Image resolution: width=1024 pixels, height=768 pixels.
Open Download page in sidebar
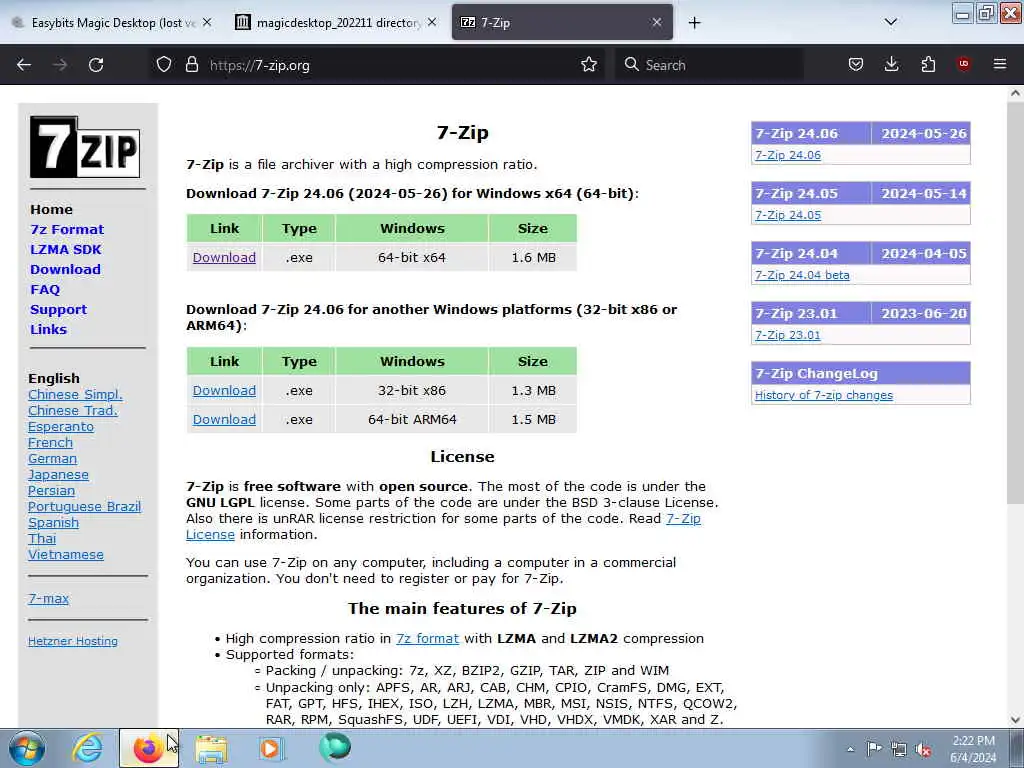coord(65,269)
